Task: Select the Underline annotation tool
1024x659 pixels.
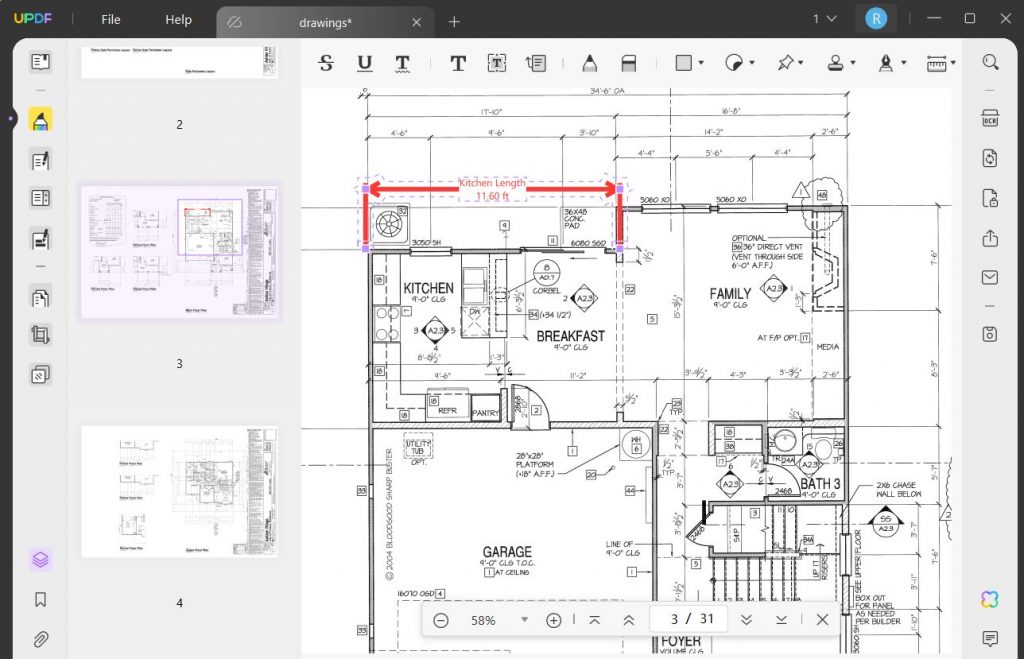Action: click(364, 63)
